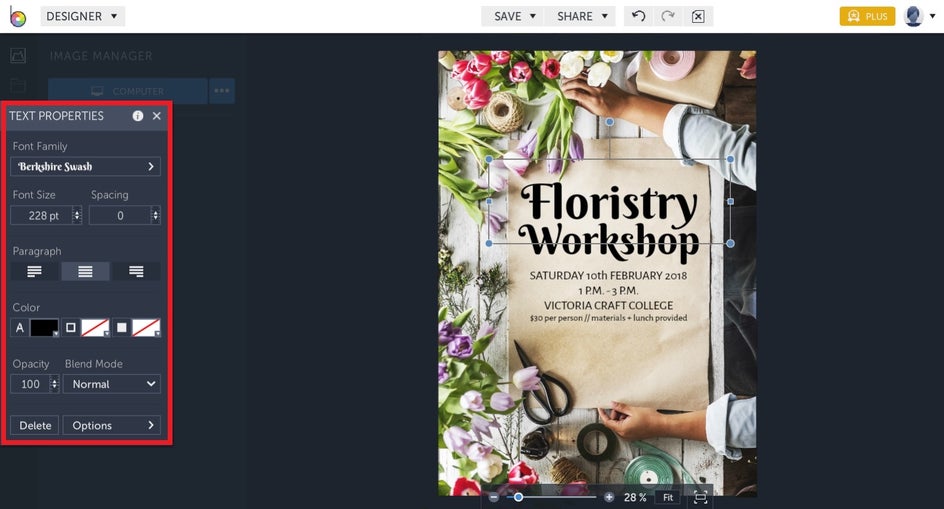Zoom in with the plus icon
This screenshot has width=944, height=509.
click(x=609, y=498)
